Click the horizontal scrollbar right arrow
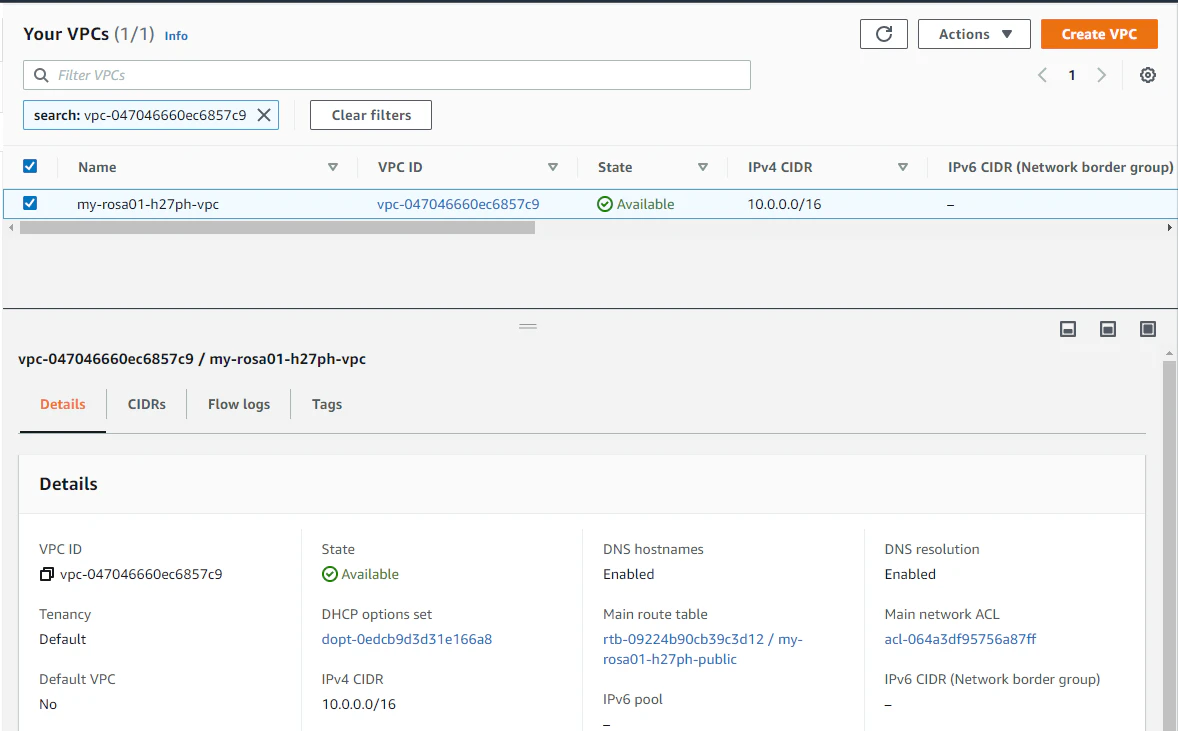 tap(1169, 228)
